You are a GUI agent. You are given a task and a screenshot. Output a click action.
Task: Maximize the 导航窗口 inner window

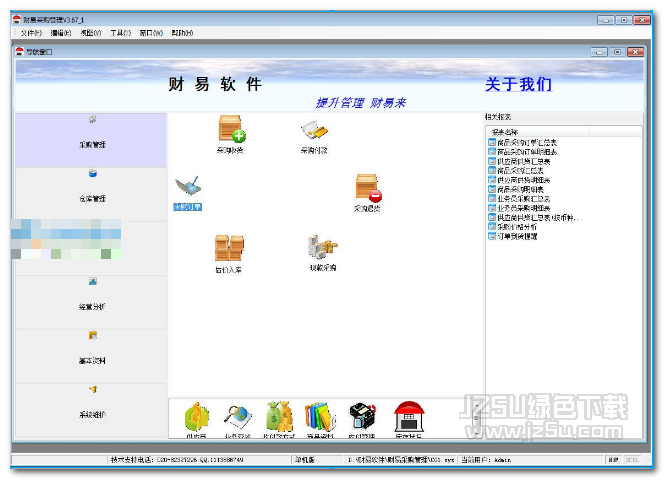click(617, 52)
